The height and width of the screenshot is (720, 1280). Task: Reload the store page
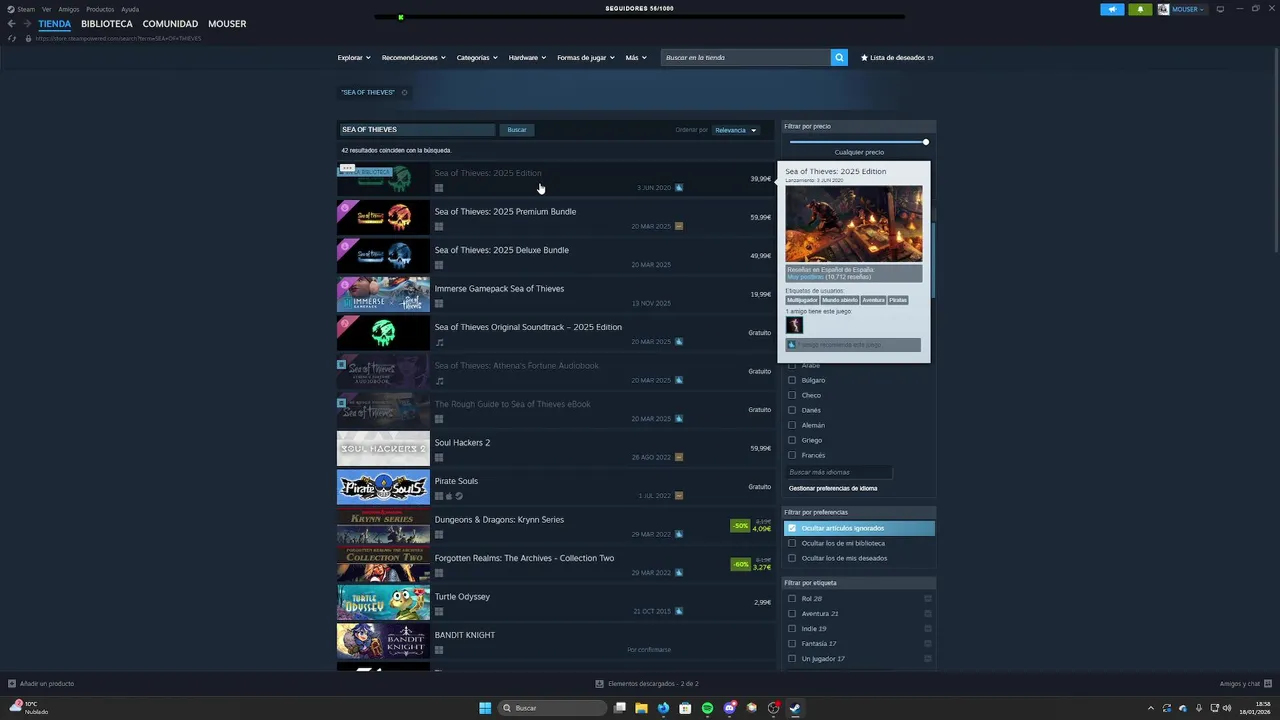(12, 38)
